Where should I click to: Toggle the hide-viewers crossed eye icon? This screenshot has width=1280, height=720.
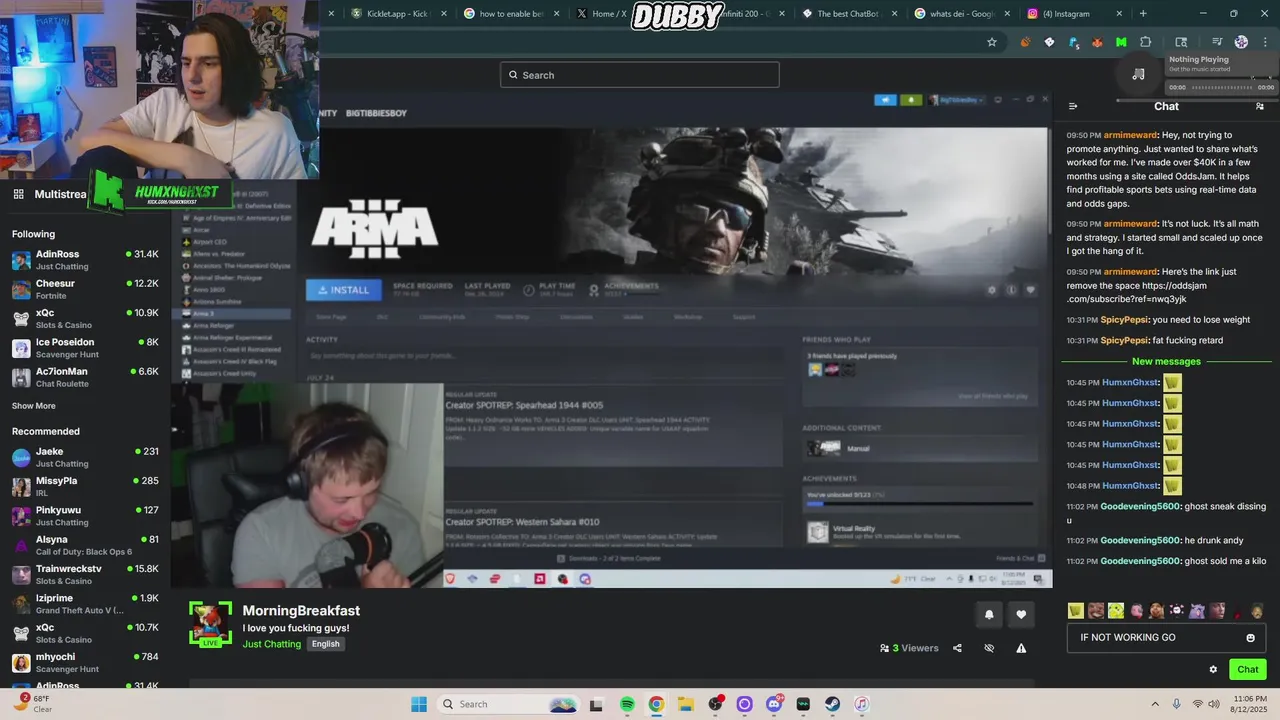tap(989, 648)
